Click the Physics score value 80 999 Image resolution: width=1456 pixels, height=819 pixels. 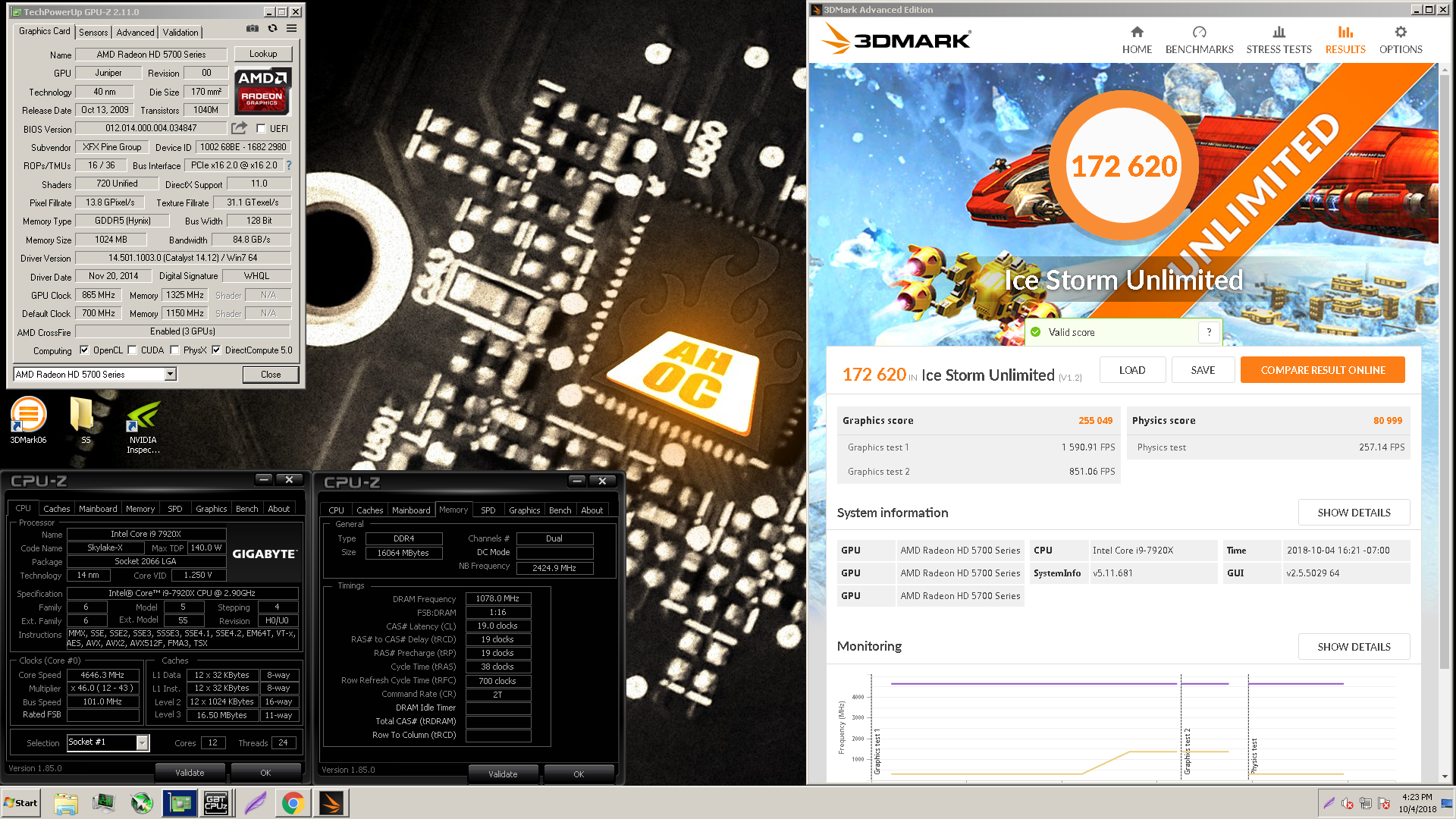click(x=1388, y=421)
